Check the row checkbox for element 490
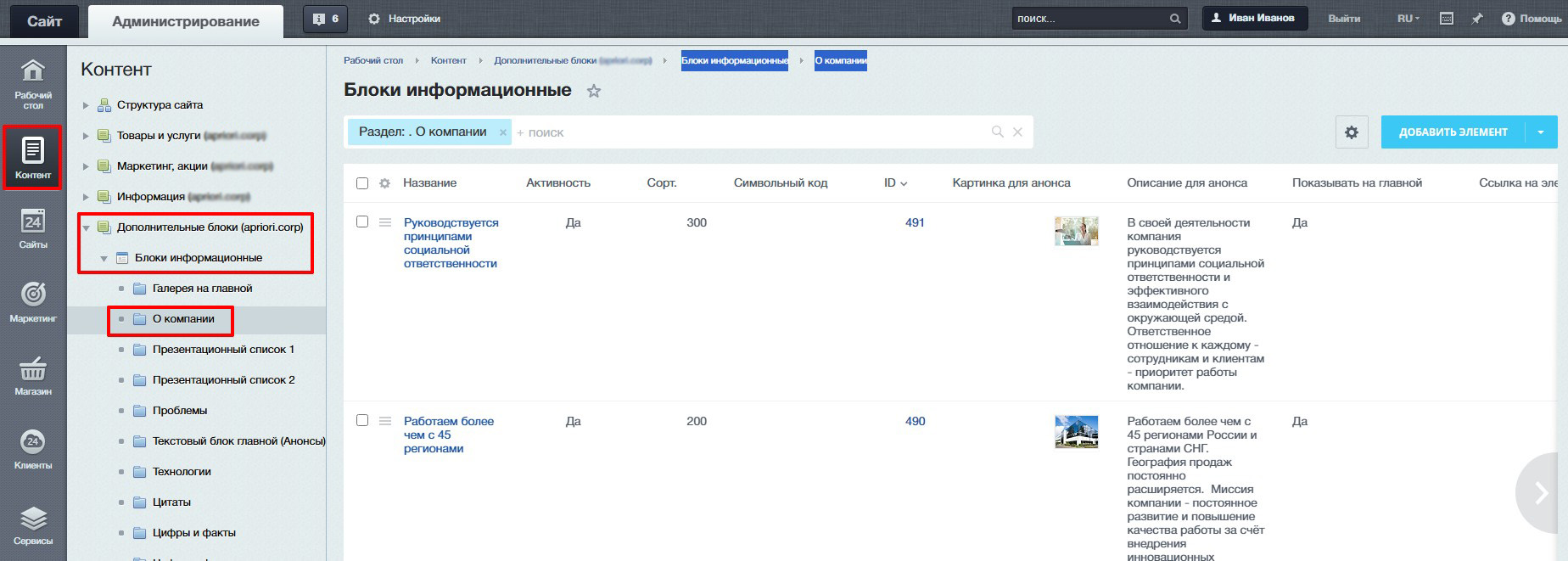 pos(362,421)
